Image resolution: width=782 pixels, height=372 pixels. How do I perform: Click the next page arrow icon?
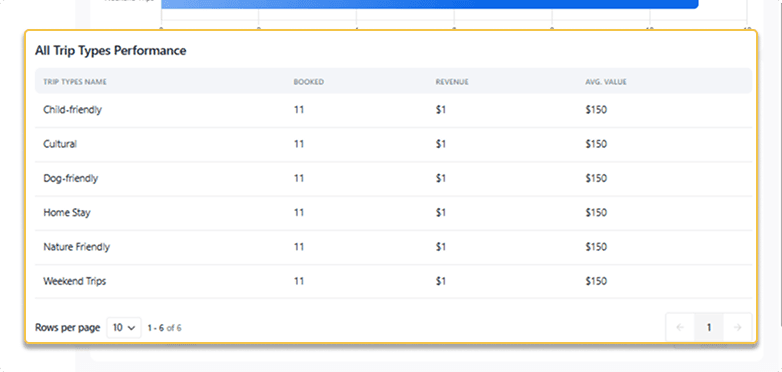pos(738,328)
